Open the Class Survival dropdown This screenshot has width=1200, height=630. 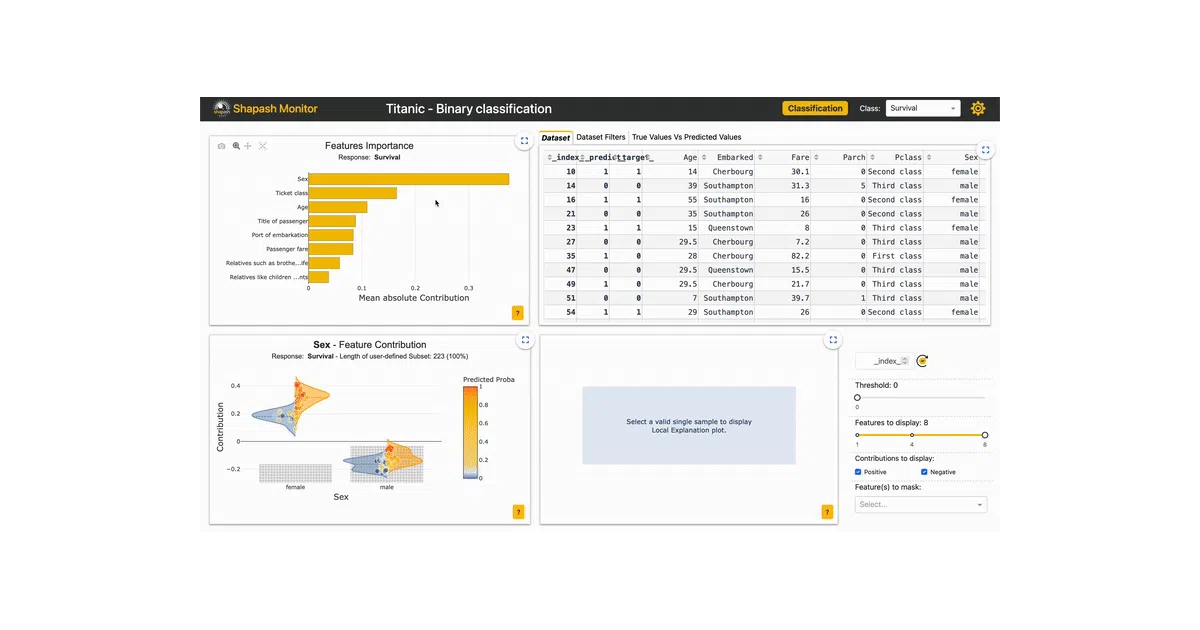tap(923, 108)
